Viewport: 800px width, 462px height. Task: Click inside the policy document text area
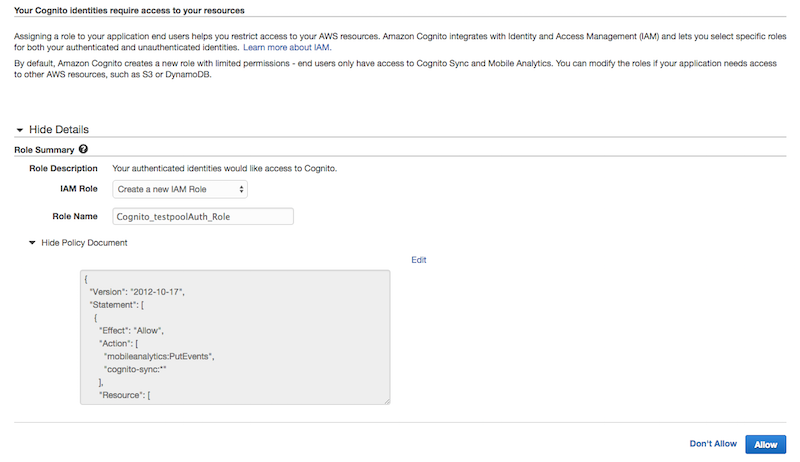point(235,337)
